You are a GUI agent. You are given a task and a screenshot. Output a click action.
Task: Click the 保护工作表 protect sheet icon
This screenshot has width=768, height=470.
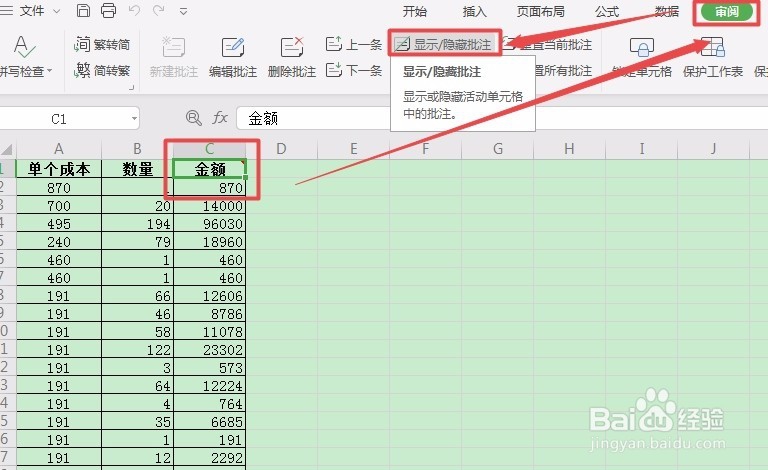pyautogui.click(x=713, y=47)
